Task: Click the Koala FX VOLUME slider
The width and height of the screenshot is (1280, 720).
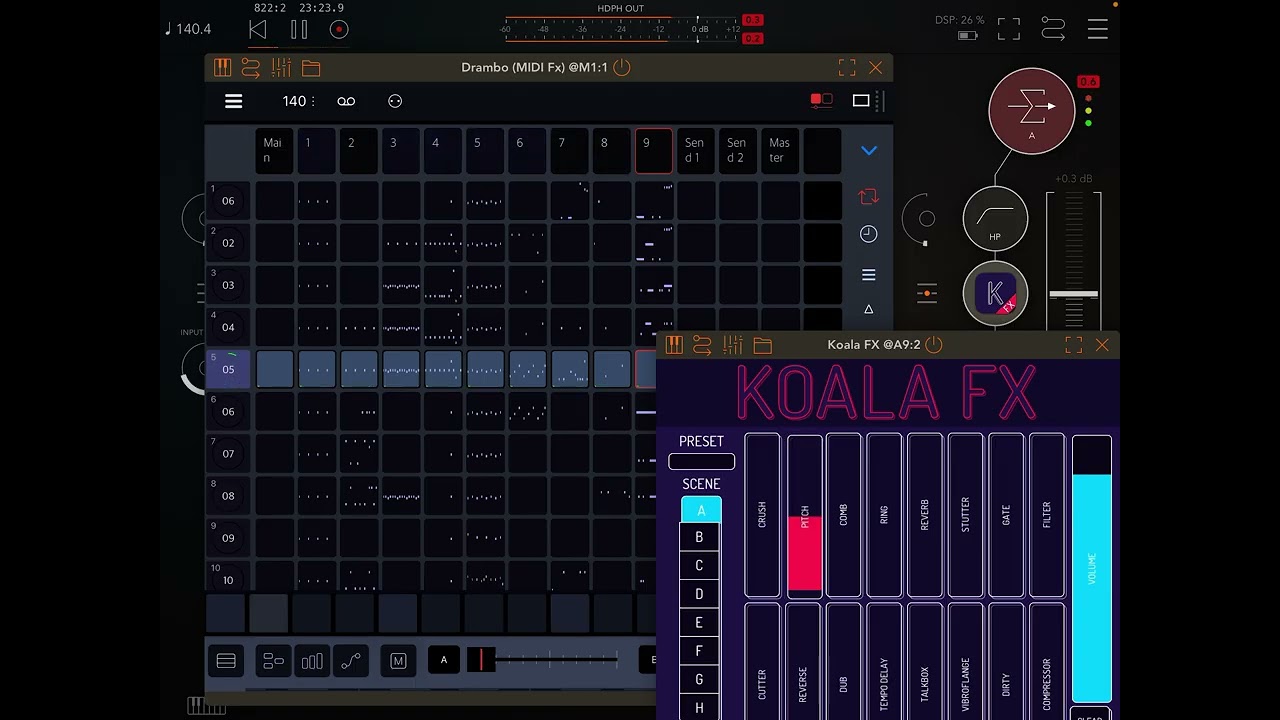Action: pos(1091,568)
